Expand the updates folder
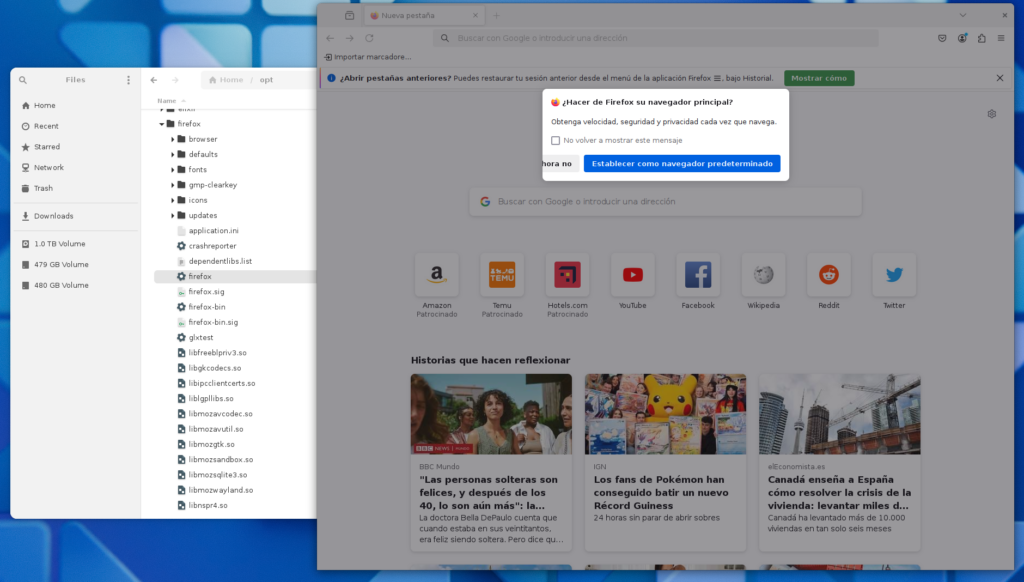The image size is (1024, 582). tap(172, 215)
